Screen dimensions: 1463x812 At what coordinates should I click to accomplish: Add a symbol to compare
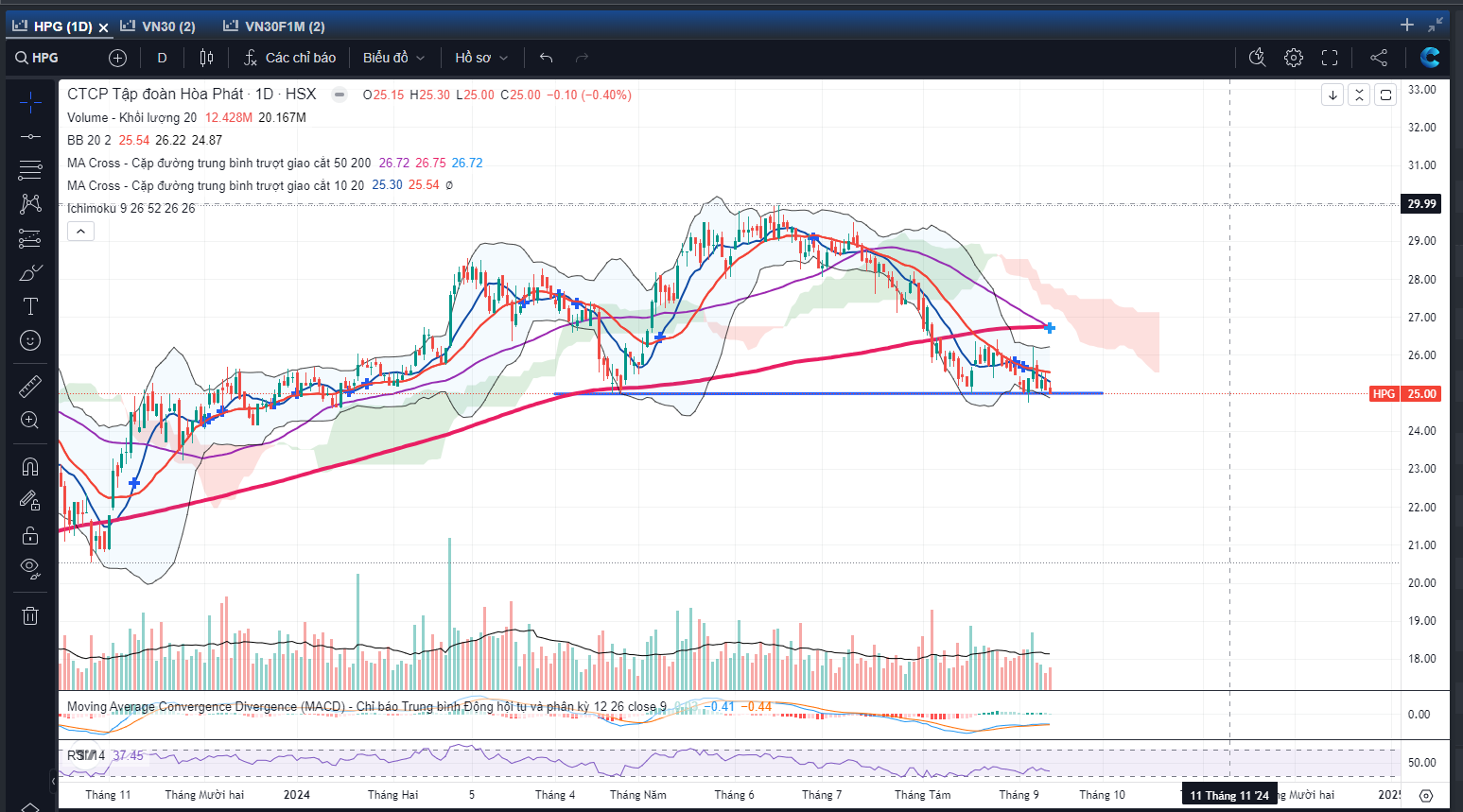click(117, 58)
